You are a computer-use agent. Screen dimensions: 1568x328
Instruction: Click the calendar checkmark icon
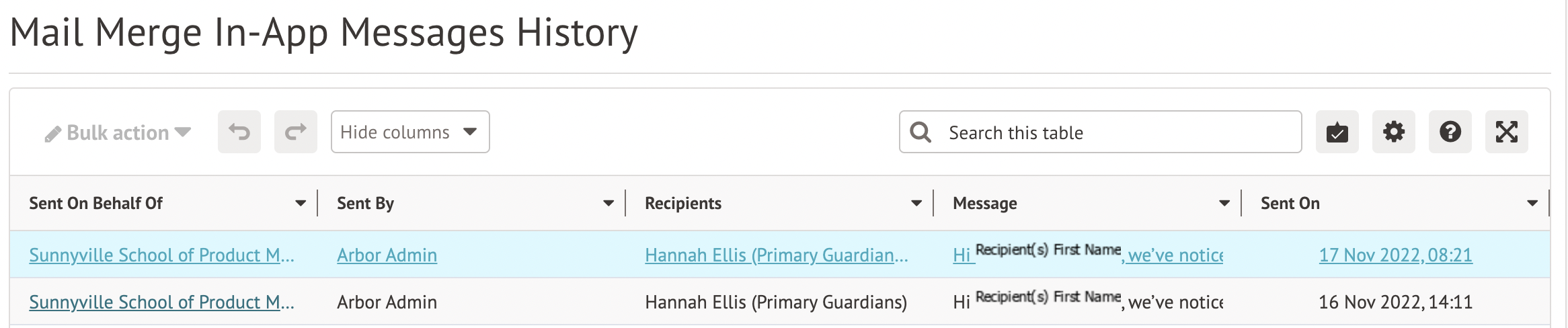[1337, 132]
